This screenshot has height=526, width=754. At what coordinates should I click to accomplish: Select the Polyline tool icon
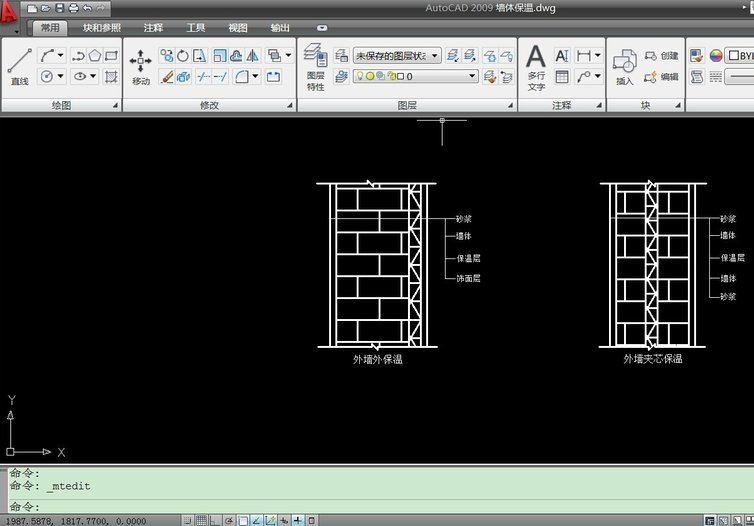point(78,56)
